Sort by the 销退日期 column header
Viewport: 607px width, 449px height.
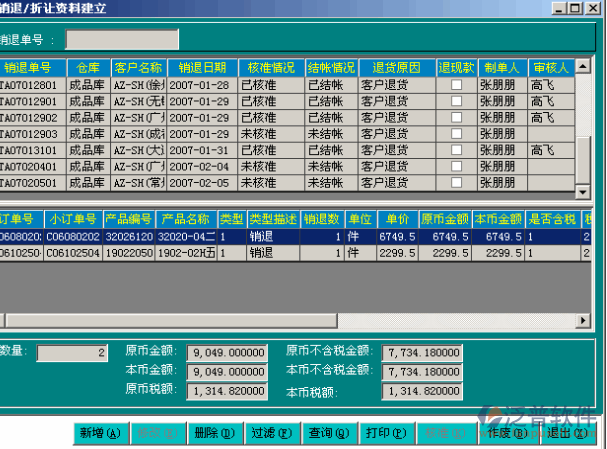coord(204,68)
